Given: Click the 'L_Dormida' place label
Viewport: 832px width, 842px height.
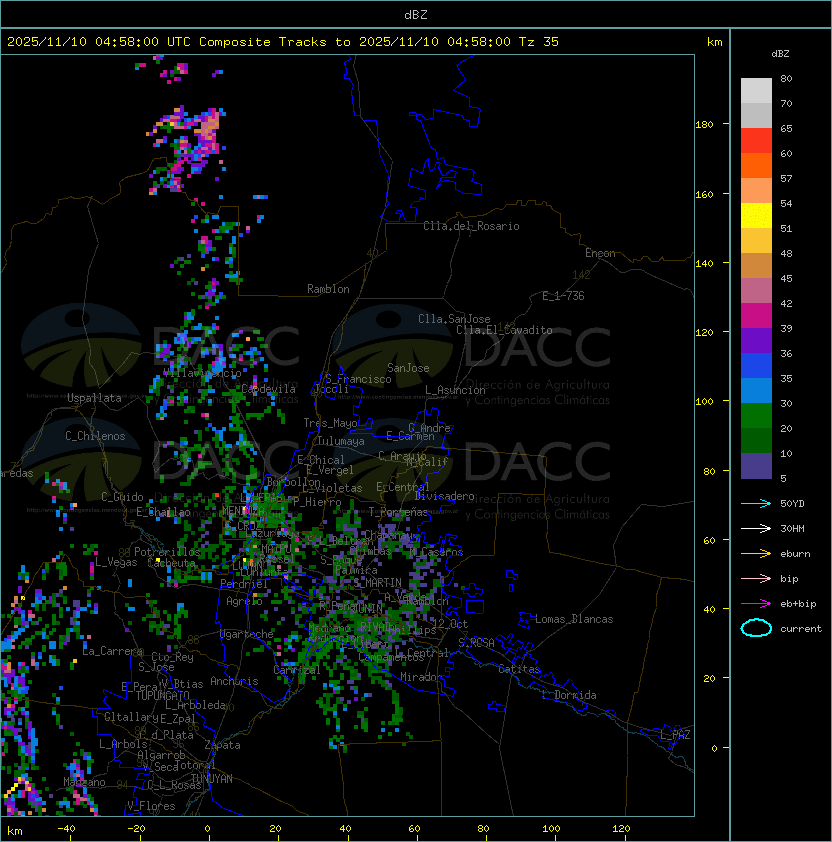Looking at the screenshot, I should coord(569,695).
